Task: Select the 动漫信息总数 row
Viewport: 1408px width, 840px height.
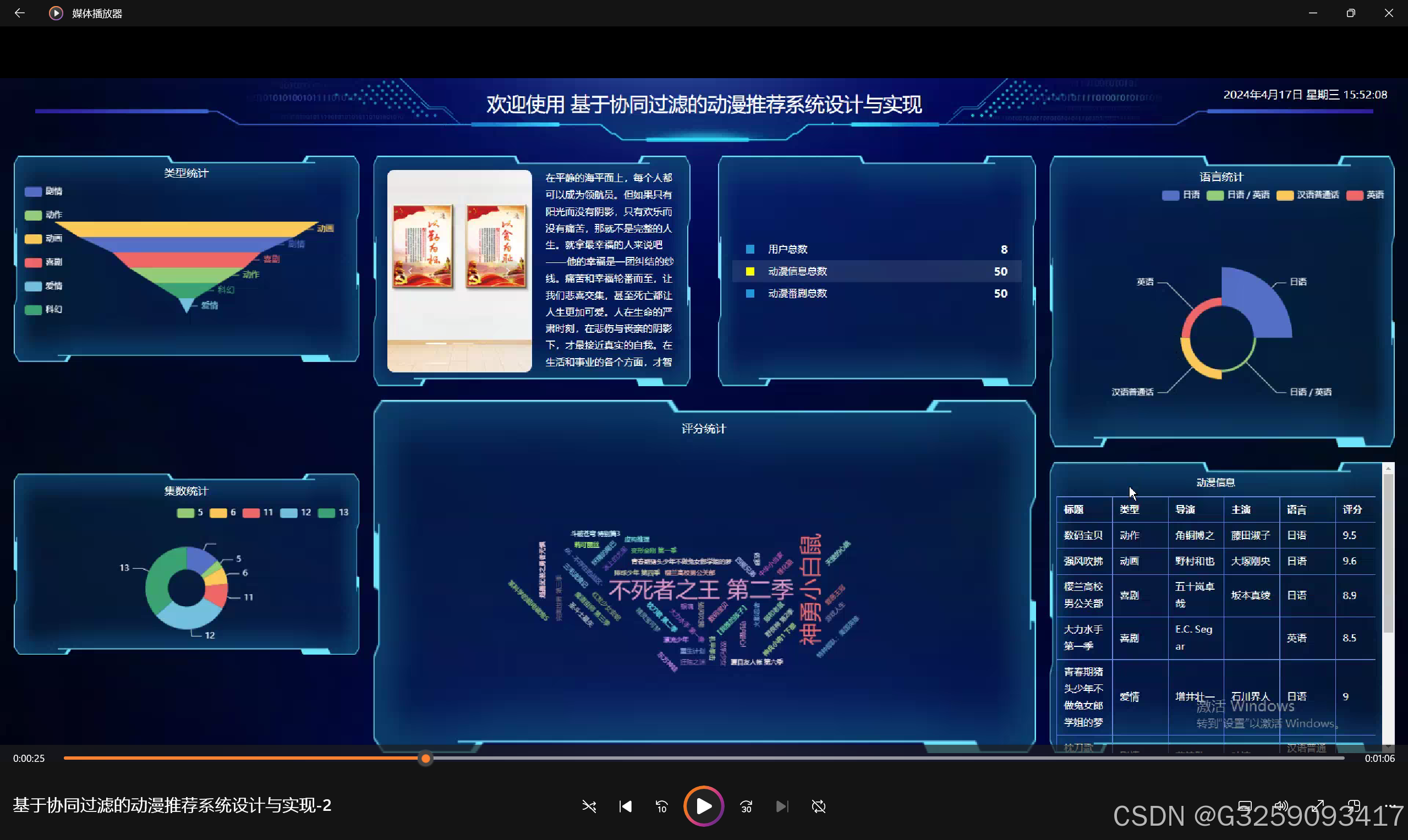Action: [x=876, y=271]
